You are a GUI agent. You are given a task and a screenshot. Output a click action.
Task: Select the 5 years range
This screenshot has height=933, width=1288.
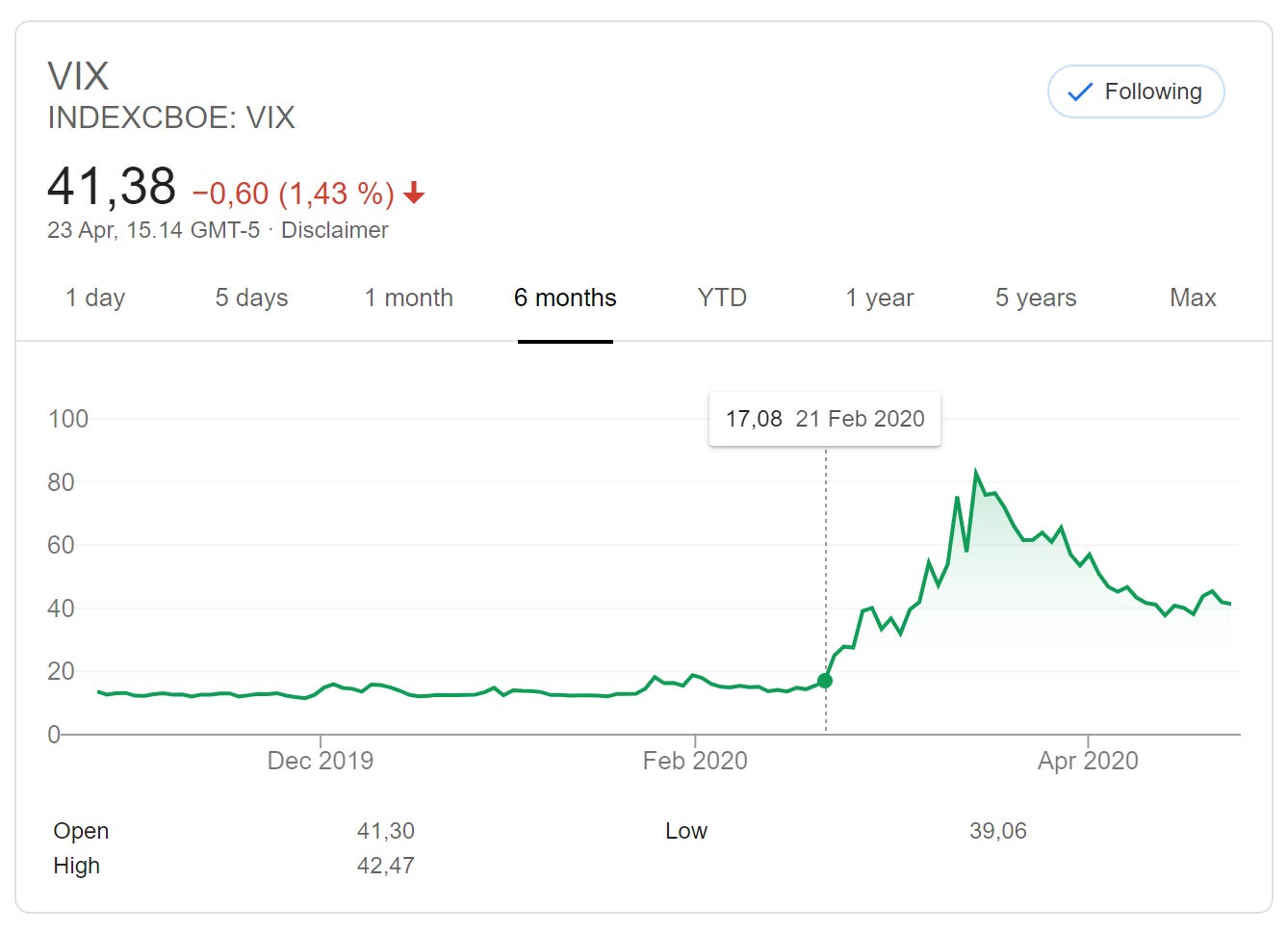pos(1036,298)
